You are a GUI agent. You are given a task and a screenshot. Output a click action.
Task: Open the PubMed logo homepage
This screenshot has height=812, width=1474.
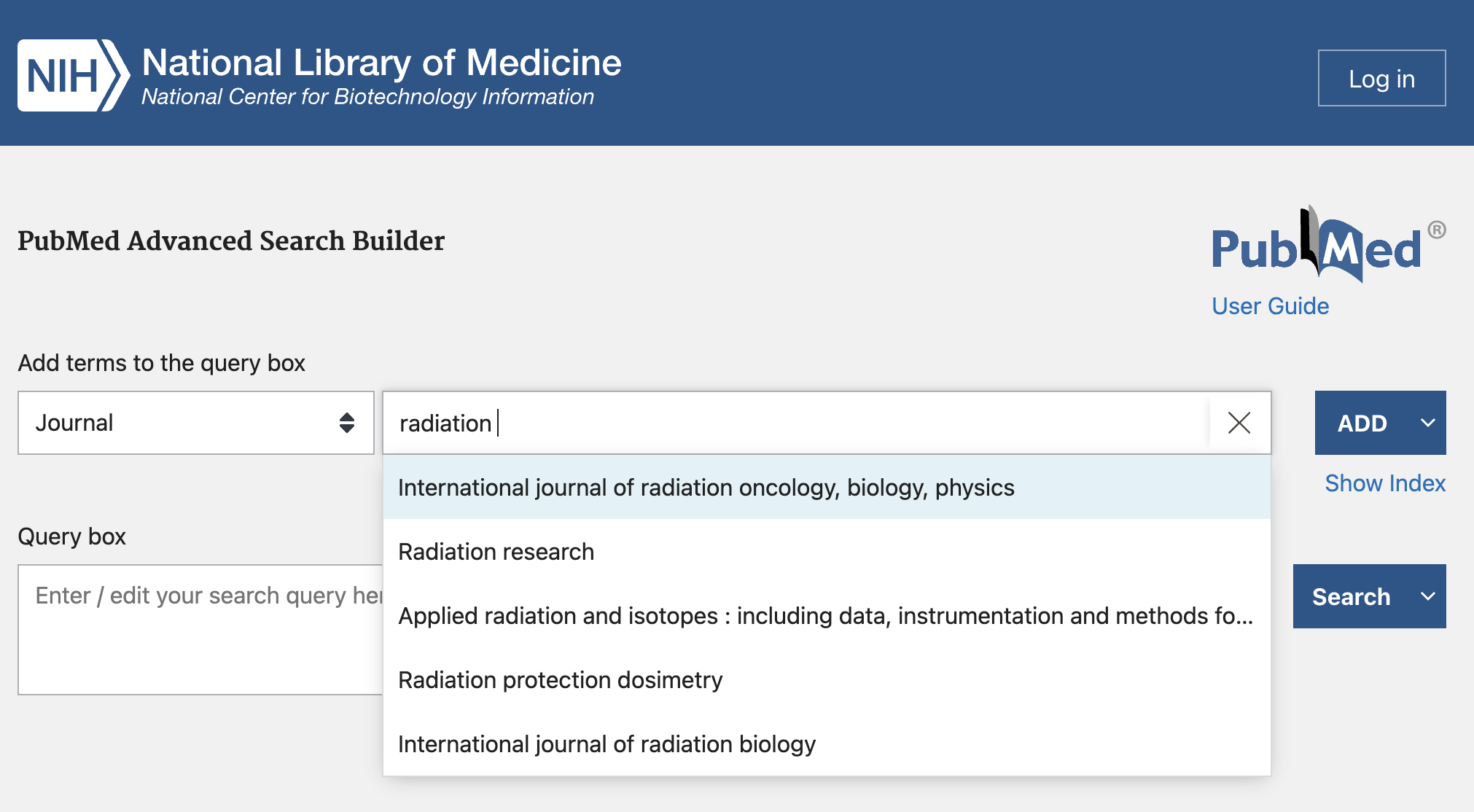(1328, 245)
